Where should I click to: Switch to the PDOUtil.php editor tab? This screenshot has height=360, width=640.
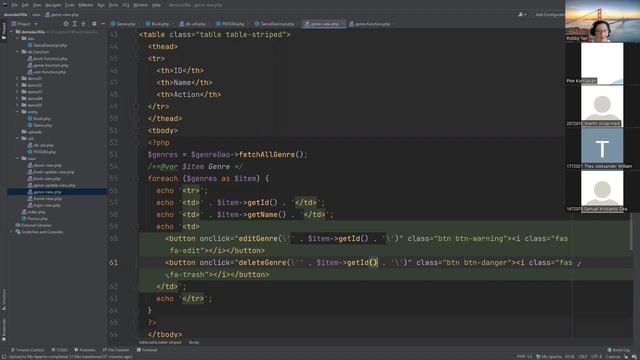(x=231, y=24)
